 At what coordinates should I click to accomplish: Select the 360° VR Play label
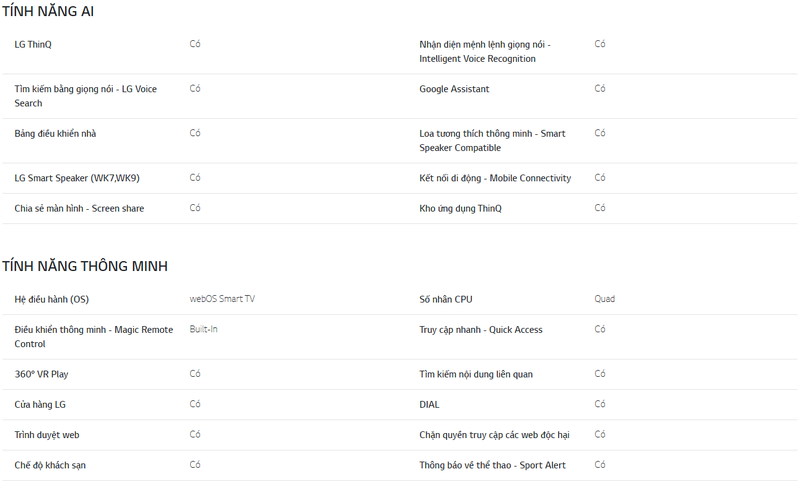41,375
